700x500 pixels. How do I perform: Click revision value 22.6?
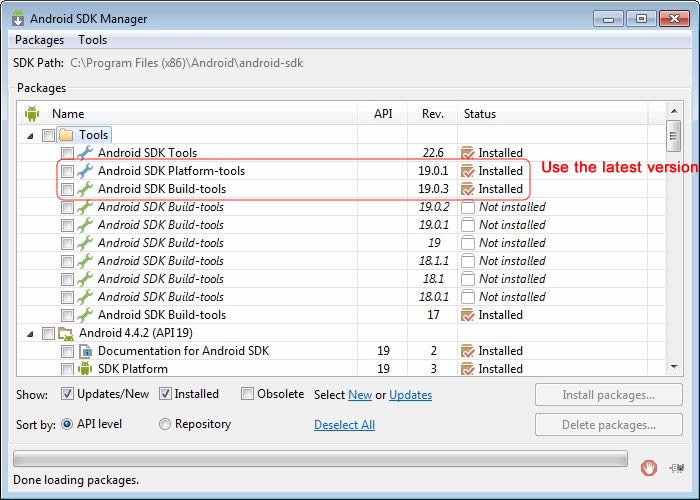433,153
